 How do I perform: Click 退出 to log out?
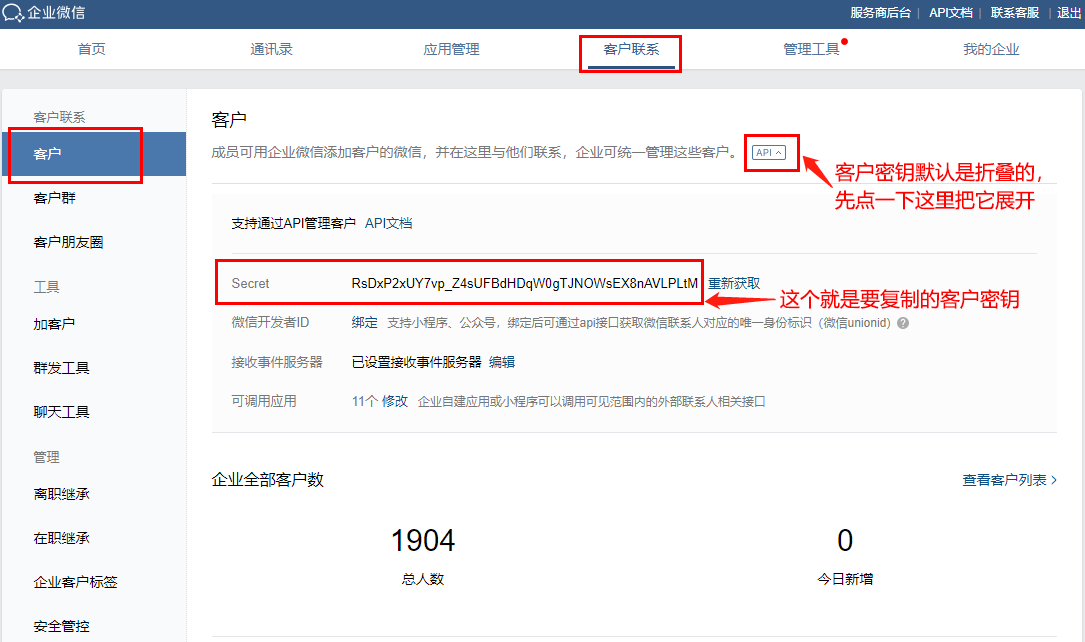(1068, 12)
